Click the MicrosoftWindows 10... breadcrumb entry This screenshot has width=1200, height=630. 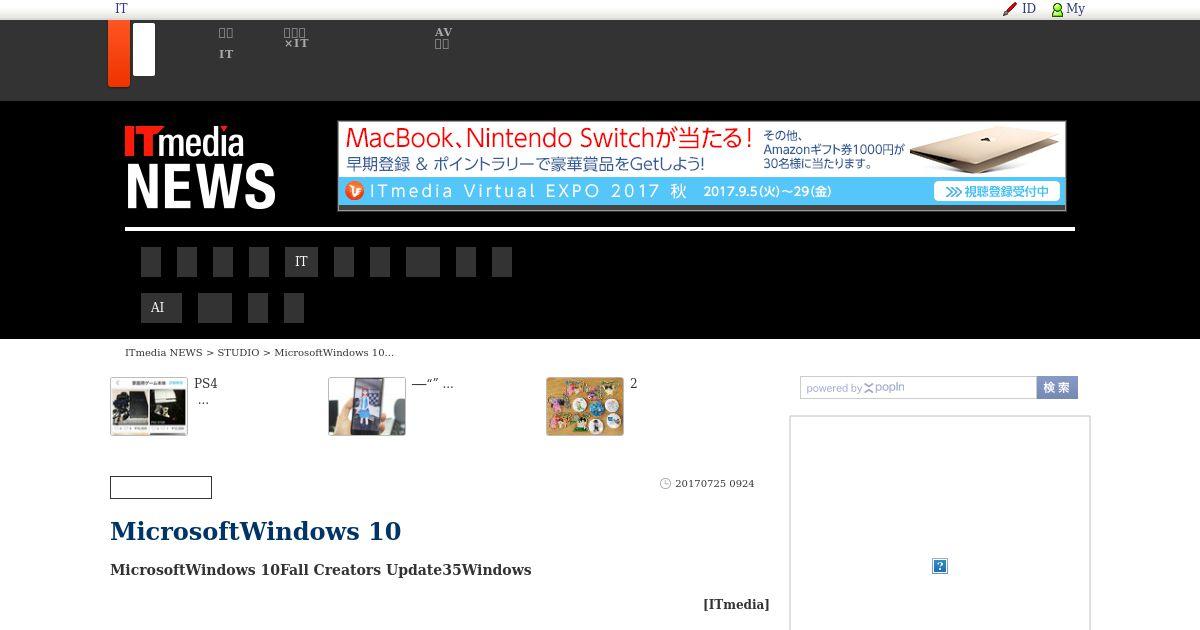point(334,353)
